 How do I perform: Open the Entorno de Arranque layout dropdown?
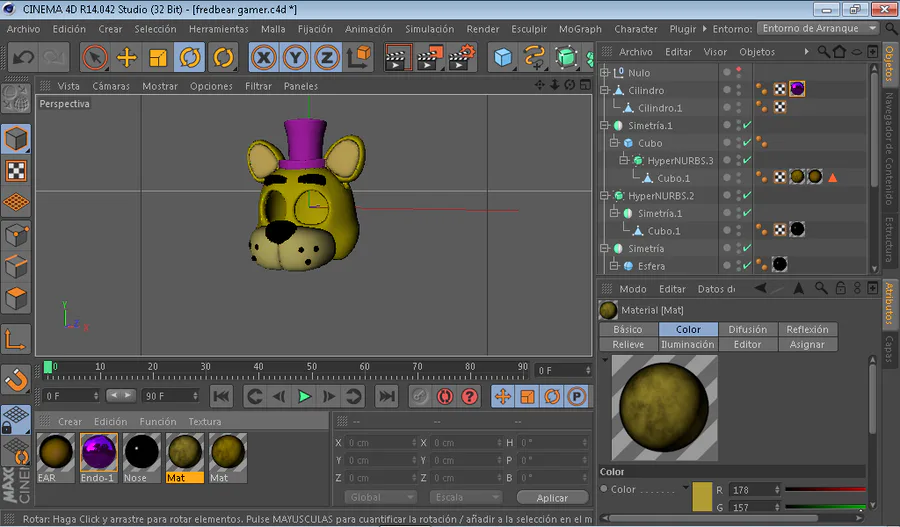[x=817, y=28]
